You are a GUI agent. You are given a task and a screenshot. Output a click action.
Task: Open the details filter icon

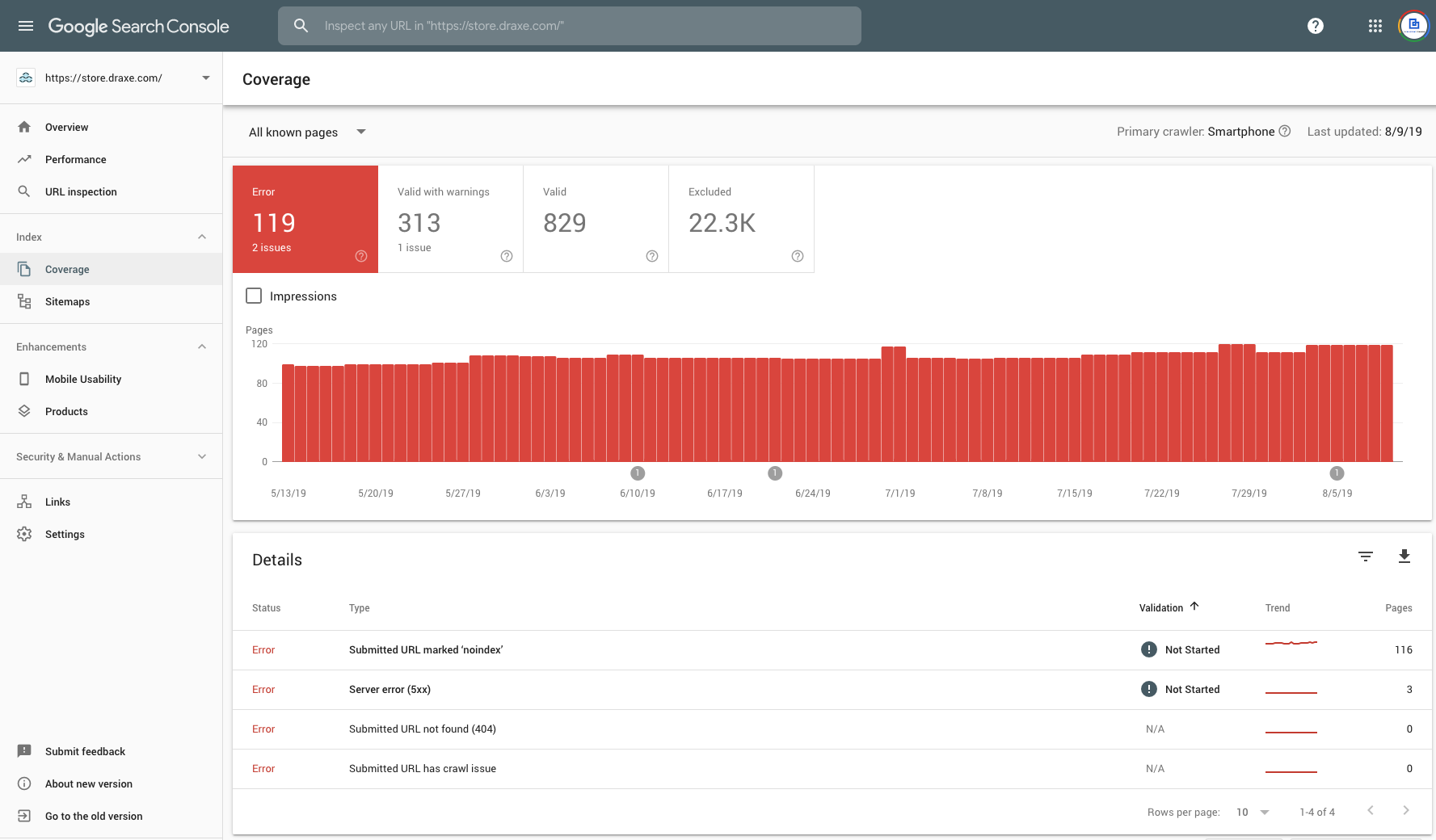[1365, 556]
